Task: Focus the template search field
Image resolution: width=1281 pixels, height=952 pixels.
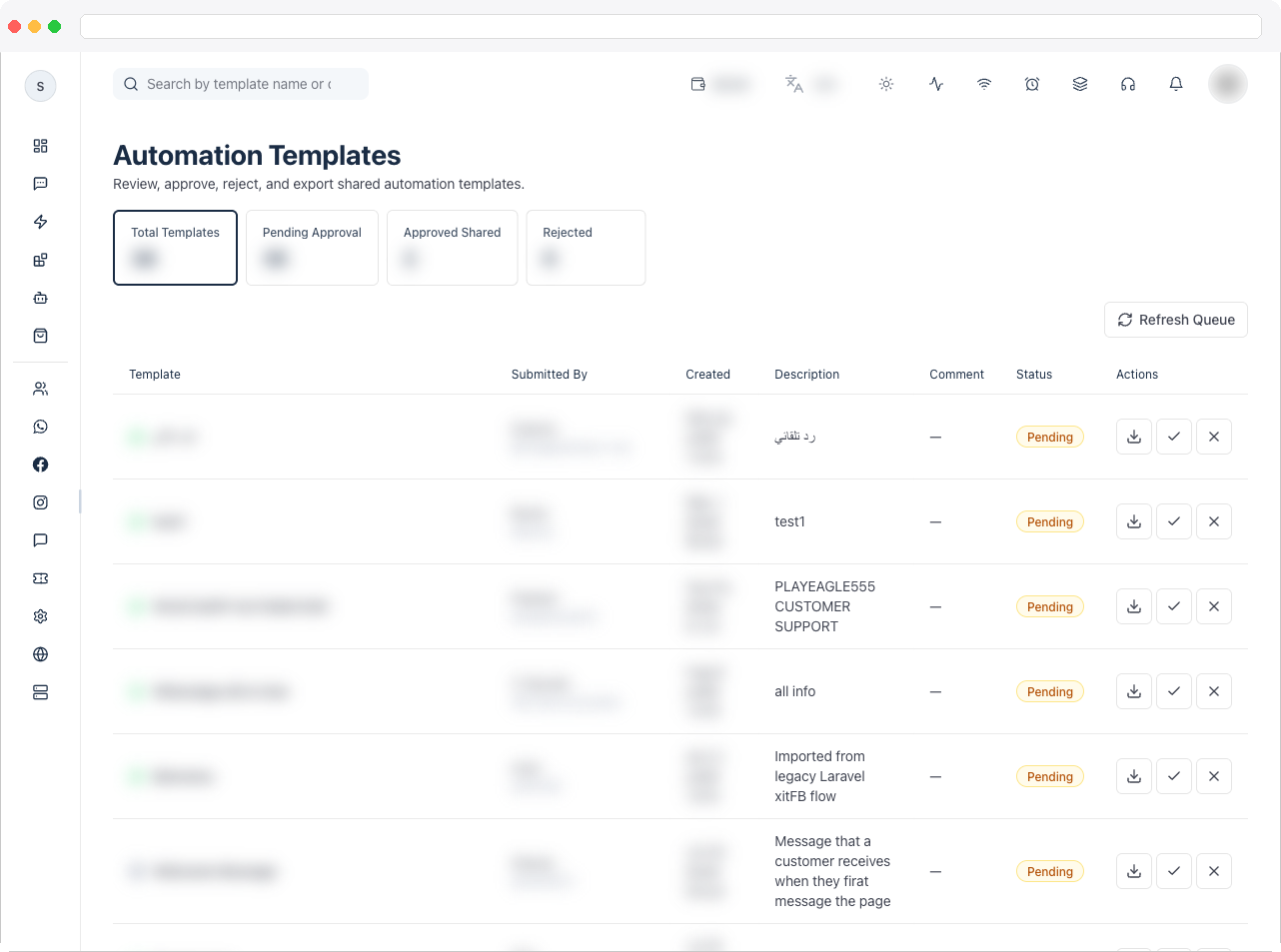Action: (x=241, y=84)
